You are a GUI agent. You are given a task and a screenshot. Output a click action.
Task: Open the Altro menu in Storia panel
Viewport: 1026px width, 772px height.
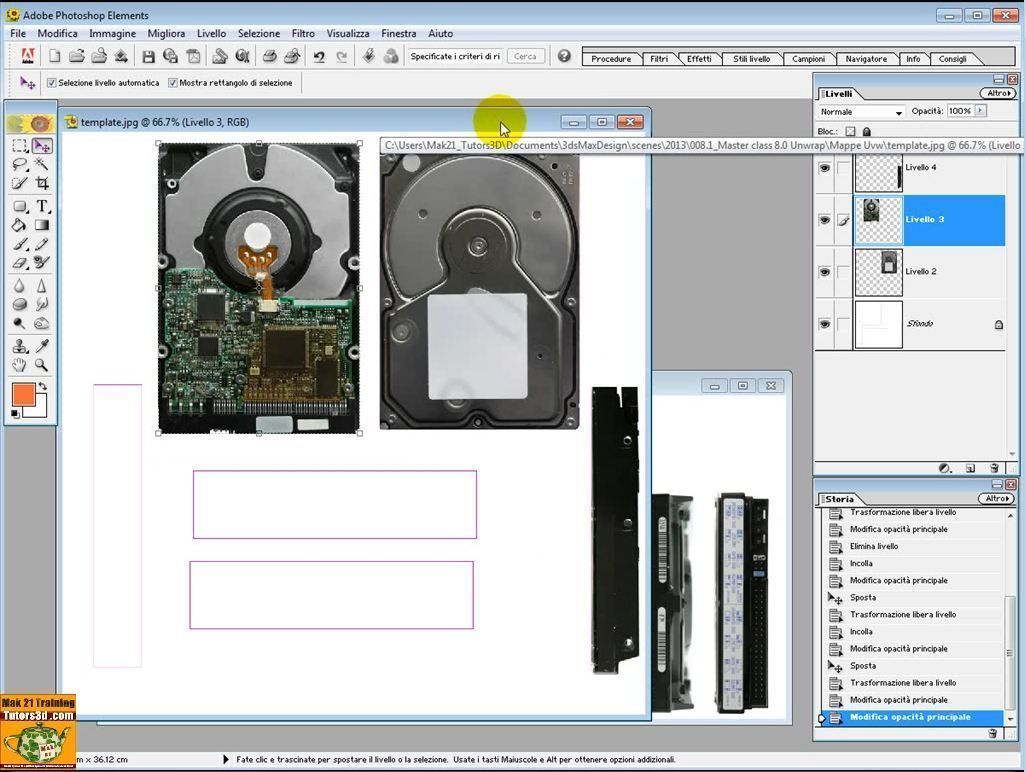coord(997,499)
